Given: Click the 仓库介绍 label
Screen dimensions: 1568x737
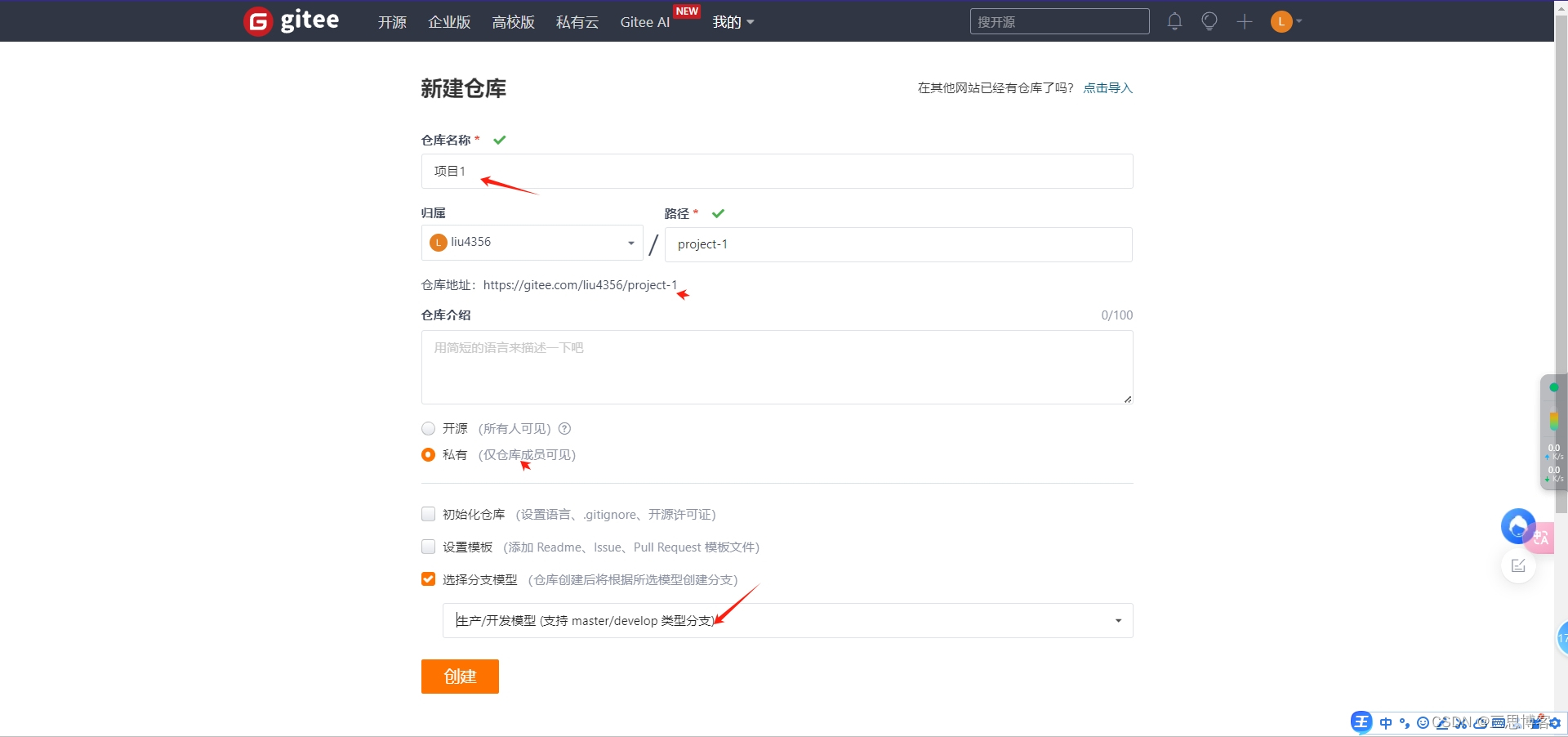Looking at the screenshot, I should (446, 315).
